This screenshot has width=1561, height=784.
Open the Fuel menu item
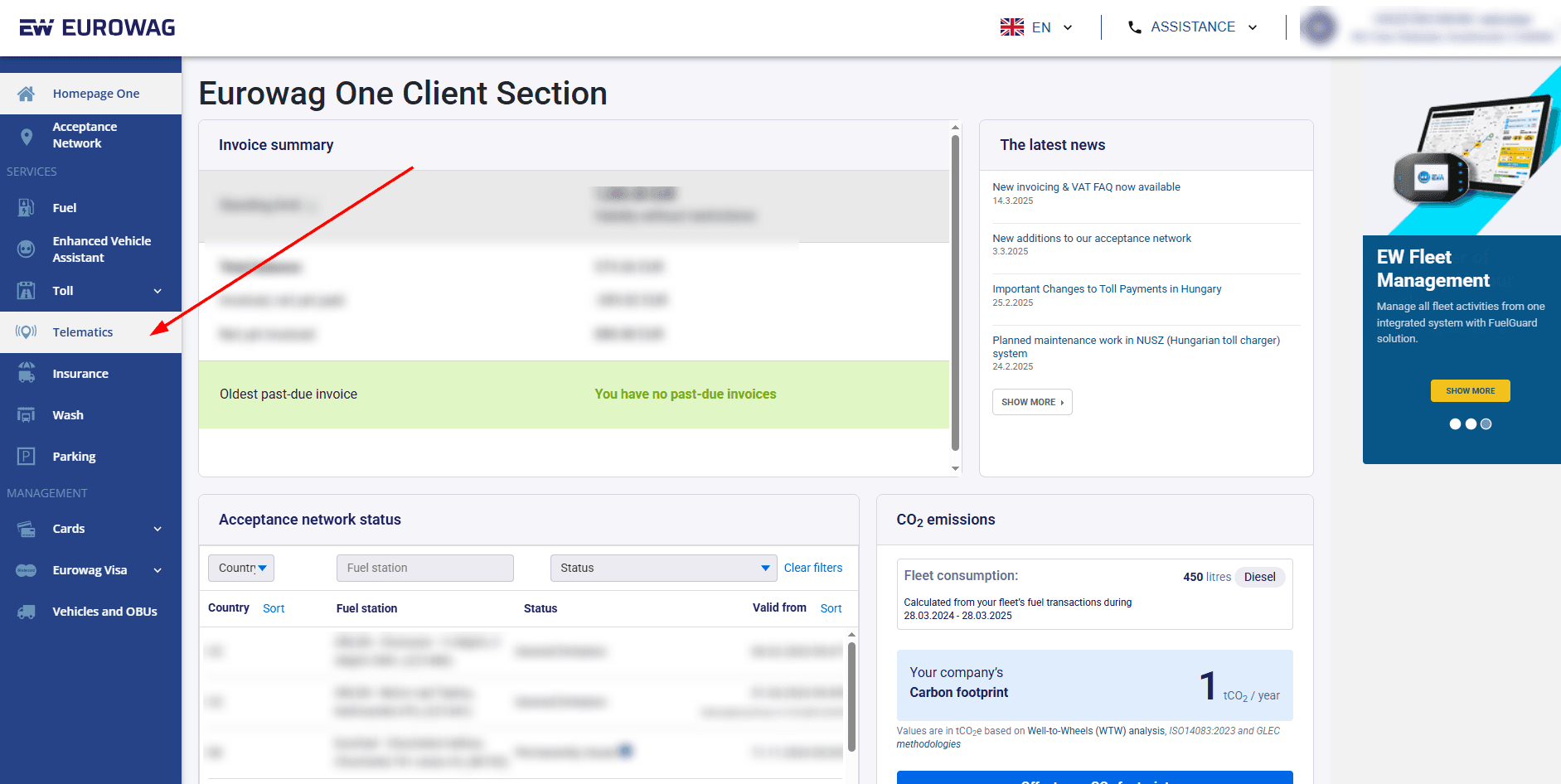pyautogui.click(x=91, y=208)
